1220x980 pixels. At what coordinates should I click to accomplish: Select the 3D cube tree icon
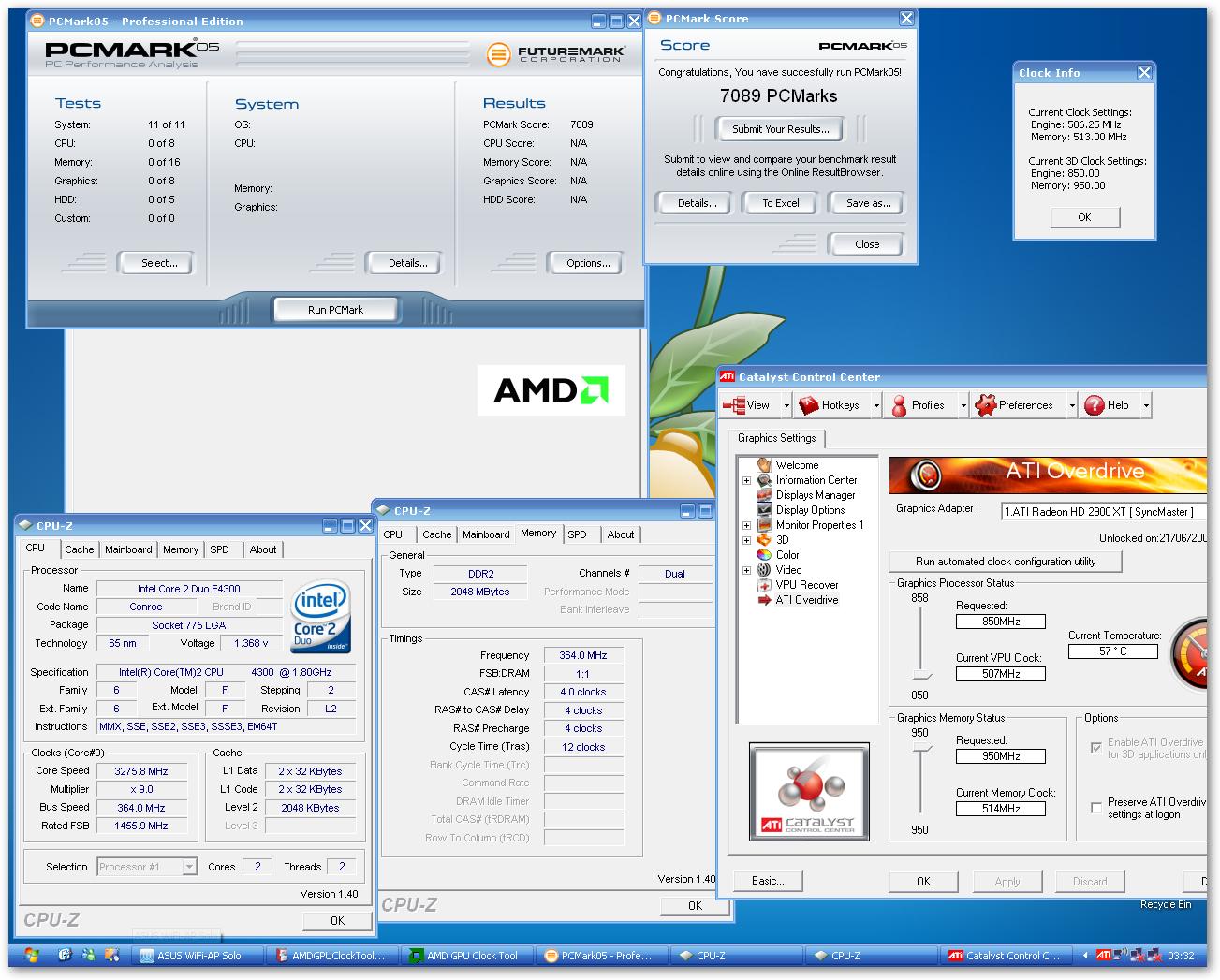pyautogui.click(x=764, y=540)
